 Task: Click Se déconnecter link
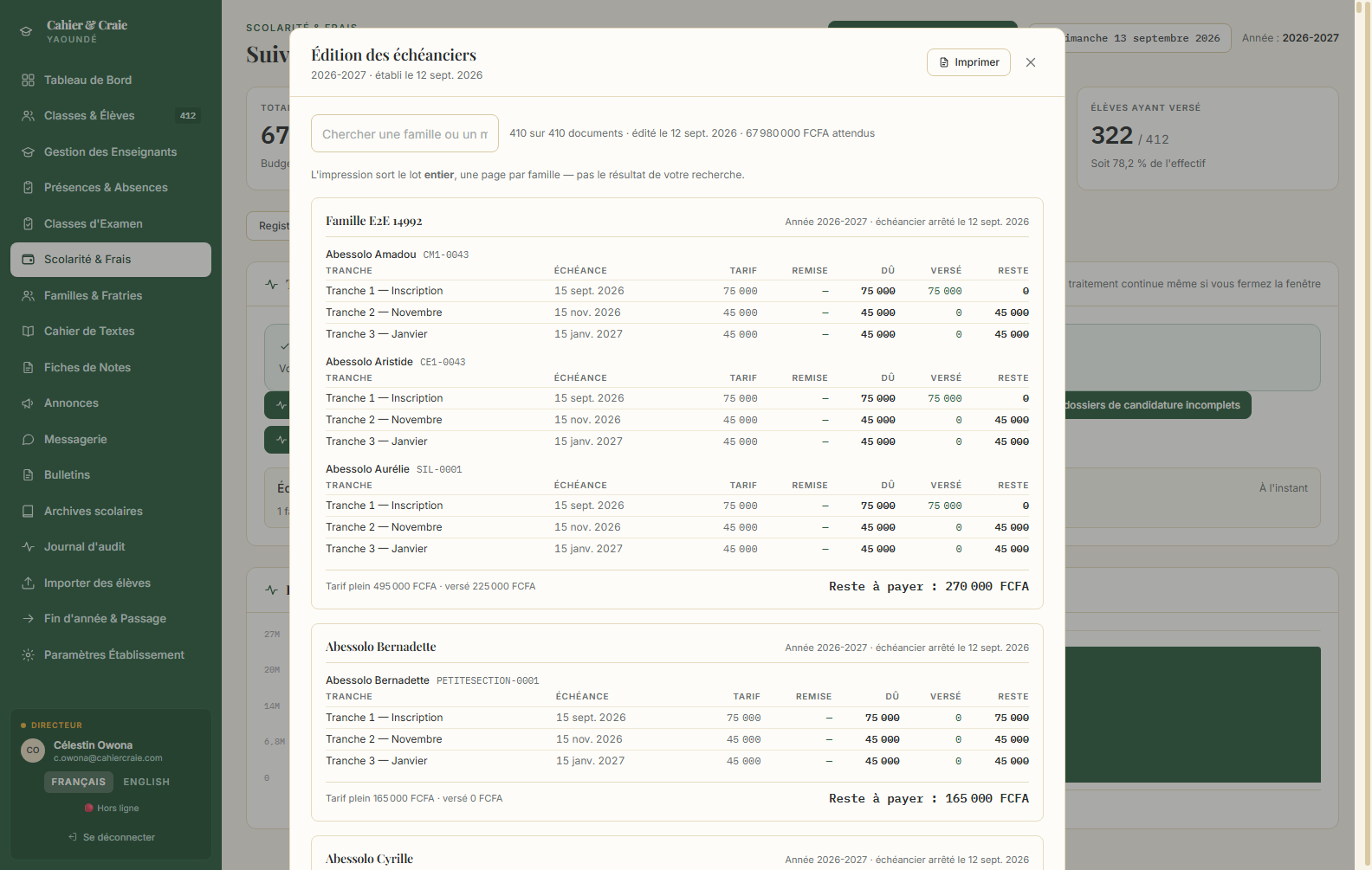pyautogui.click(x=111, y=837)
